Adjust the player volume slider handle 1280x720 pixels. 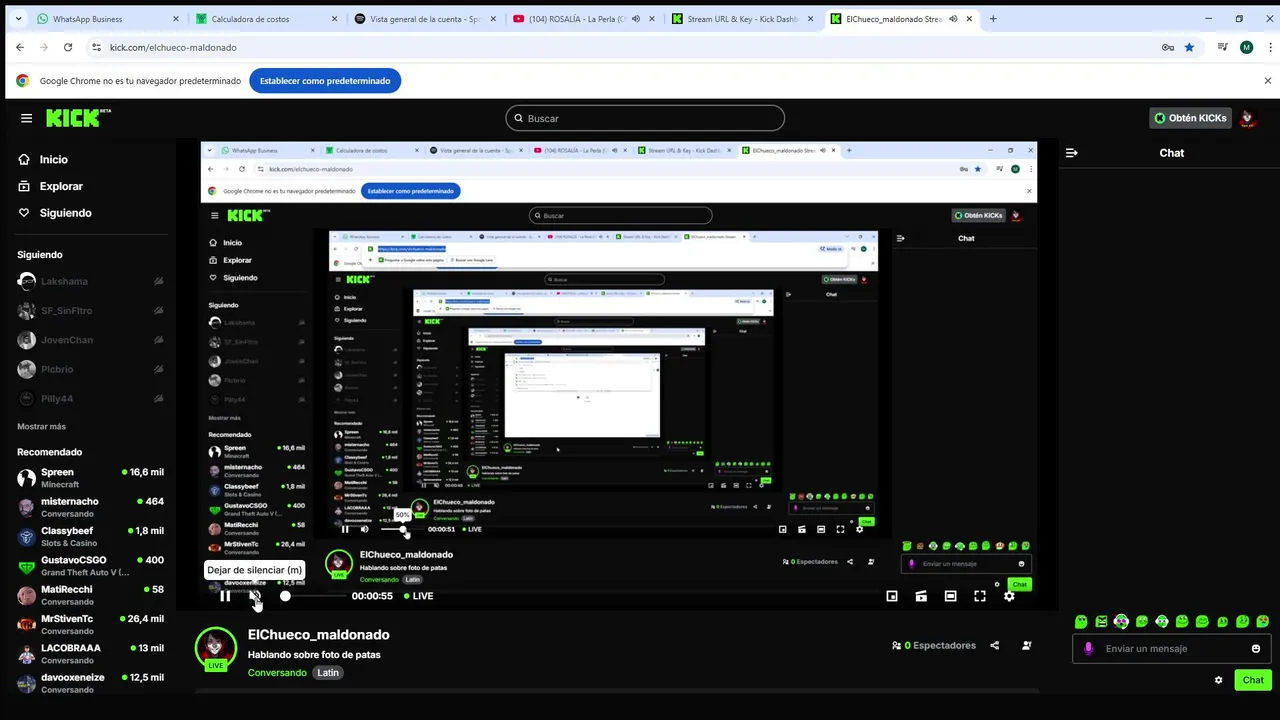pyautogui.click(x=285, y=596)
